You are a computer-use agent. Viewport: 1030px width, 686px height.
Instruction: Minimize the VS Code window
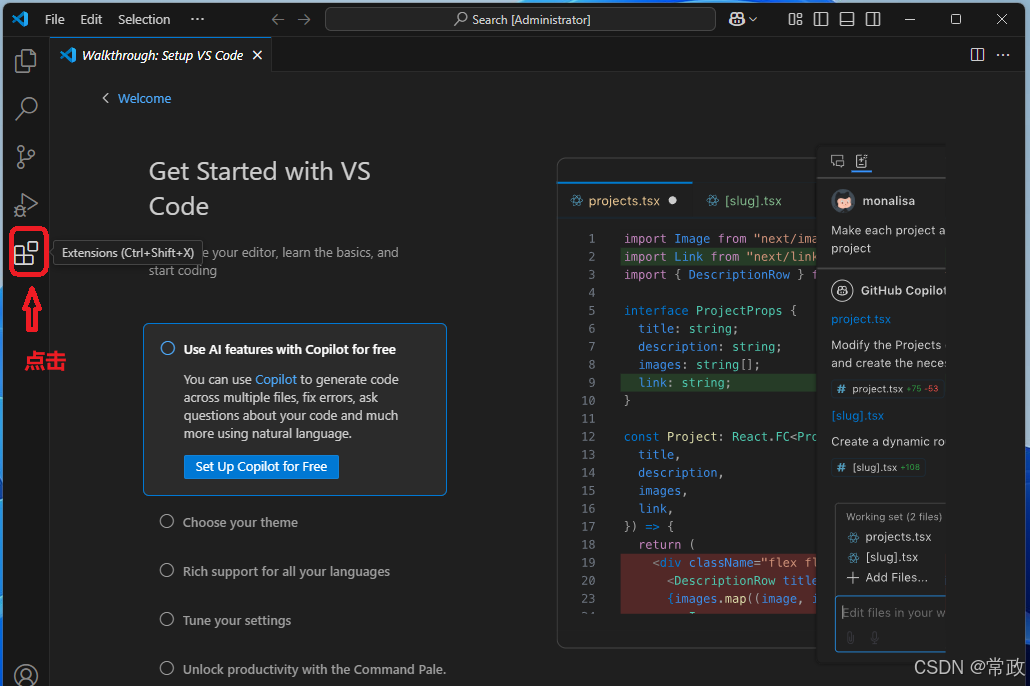point(910,20)
